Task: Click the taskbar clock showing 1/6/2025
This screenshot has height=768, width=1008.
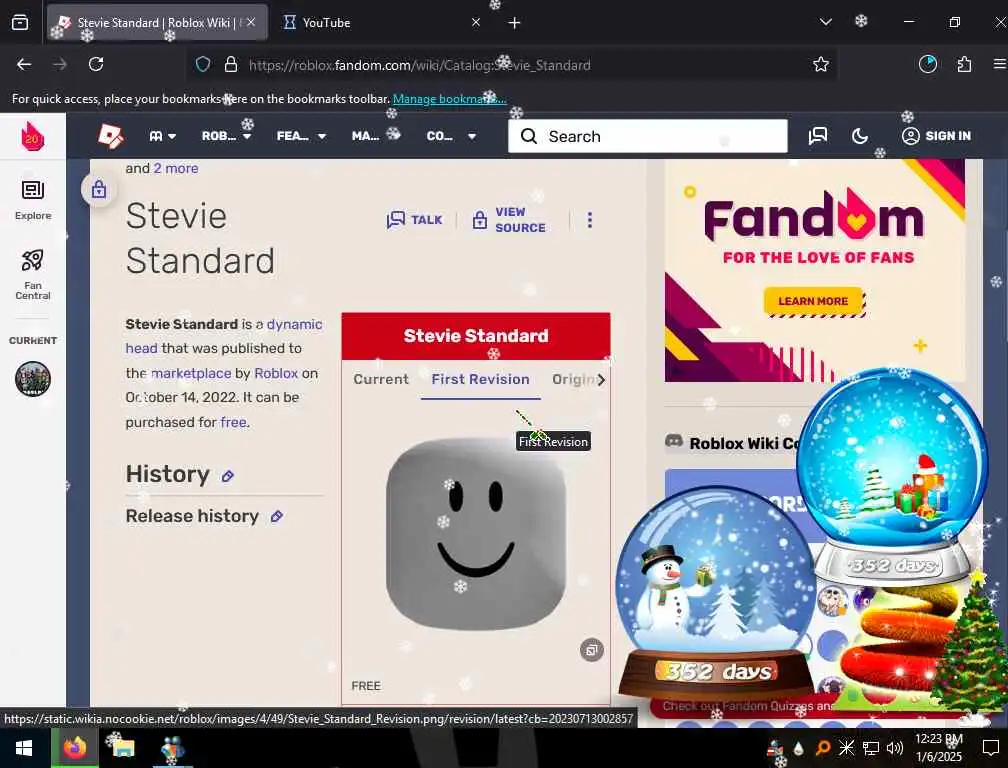Action: pyautogui.click(x=939, y=748)
